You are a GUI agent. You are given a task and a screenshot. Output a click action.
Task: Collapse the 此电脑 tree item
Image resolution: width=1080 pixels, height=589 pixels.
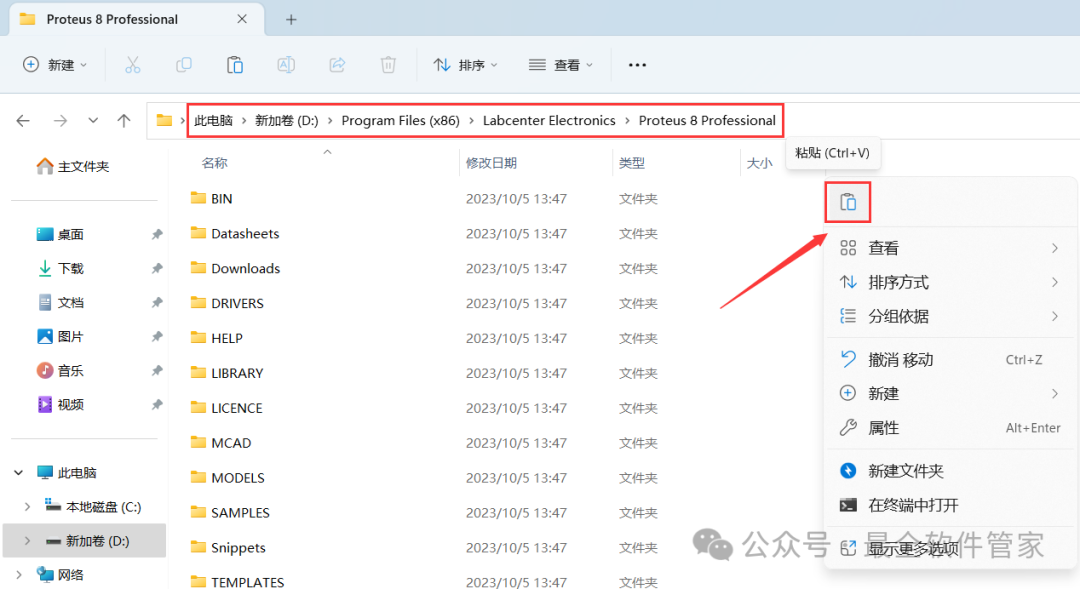coord(18,472)
